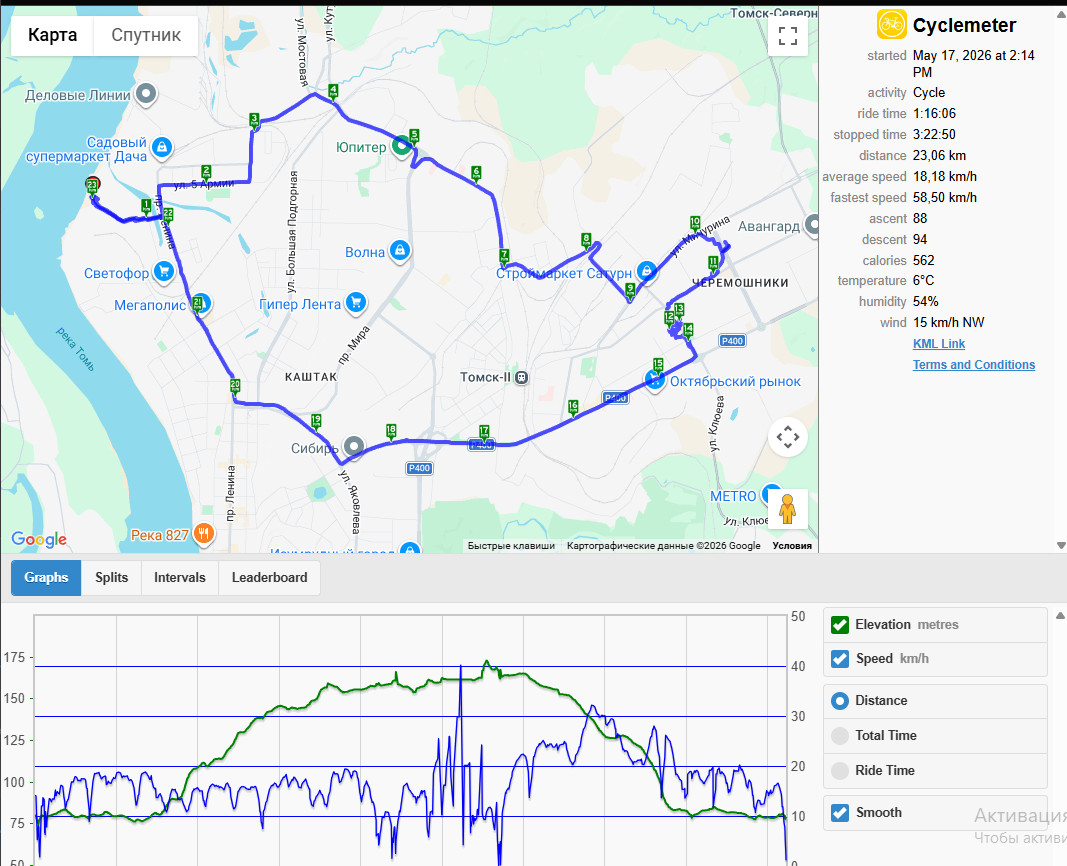Open Terms and Conditions link

974,365
